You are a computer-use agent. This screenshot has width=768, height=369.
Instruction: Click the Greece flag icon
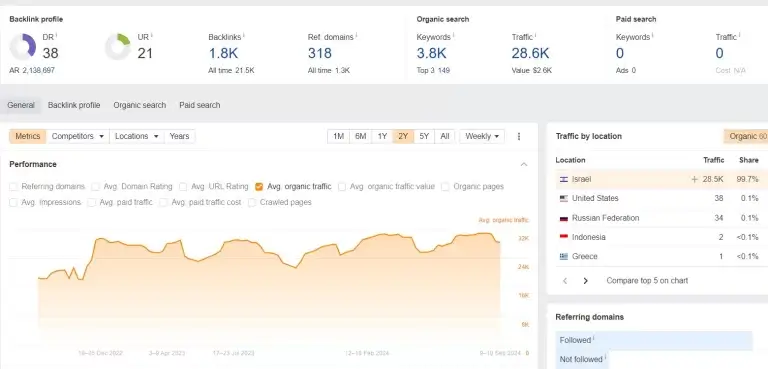(x=563, y=256)
